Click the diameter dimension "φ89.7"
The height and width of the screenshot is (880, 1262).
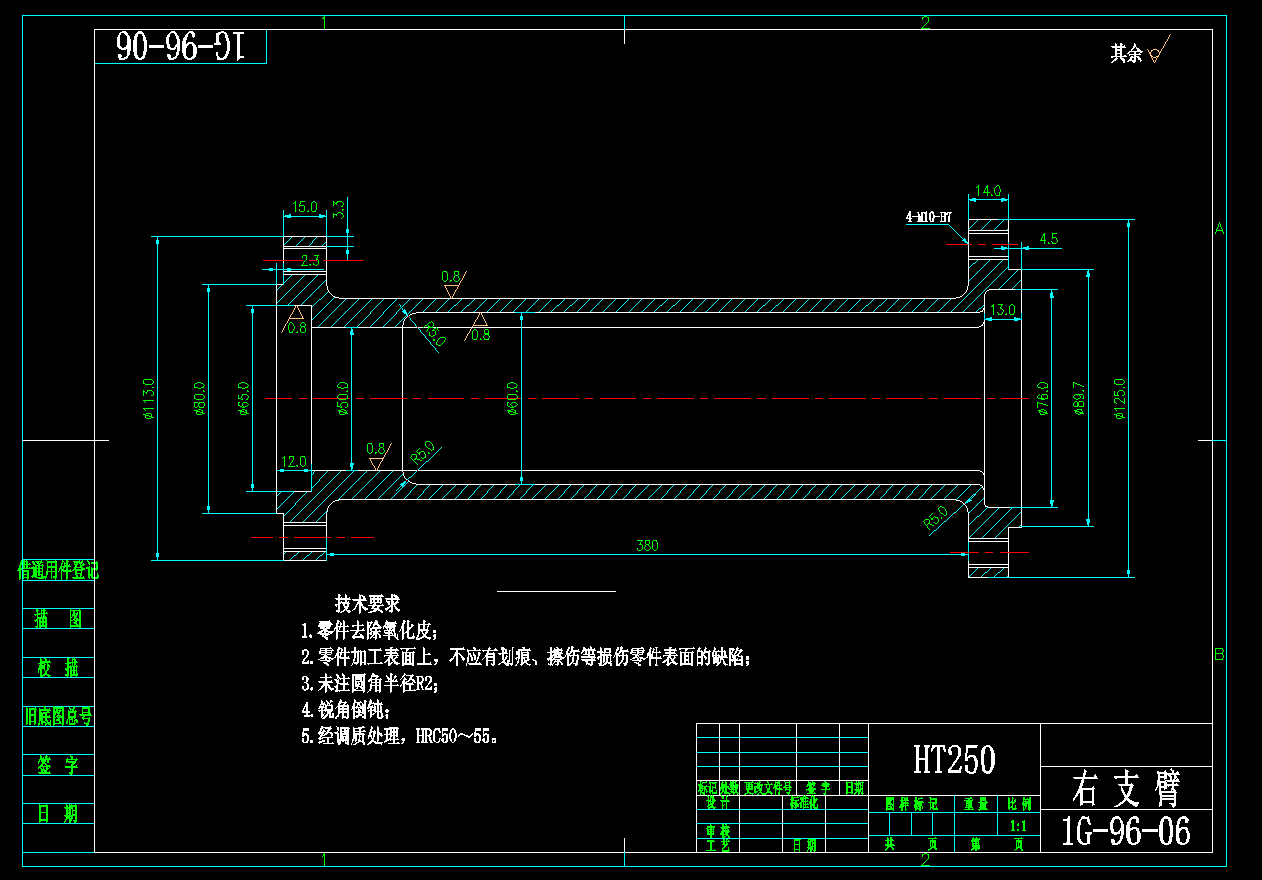coord(1078,399)
